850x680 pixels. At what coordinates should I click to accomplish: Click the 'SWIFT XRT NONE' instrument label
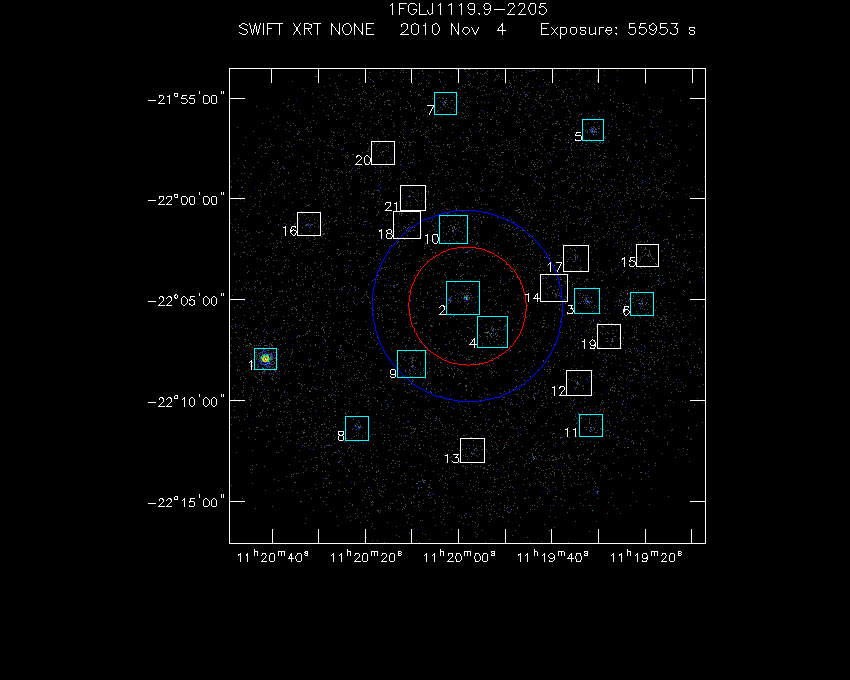[306, 29]
